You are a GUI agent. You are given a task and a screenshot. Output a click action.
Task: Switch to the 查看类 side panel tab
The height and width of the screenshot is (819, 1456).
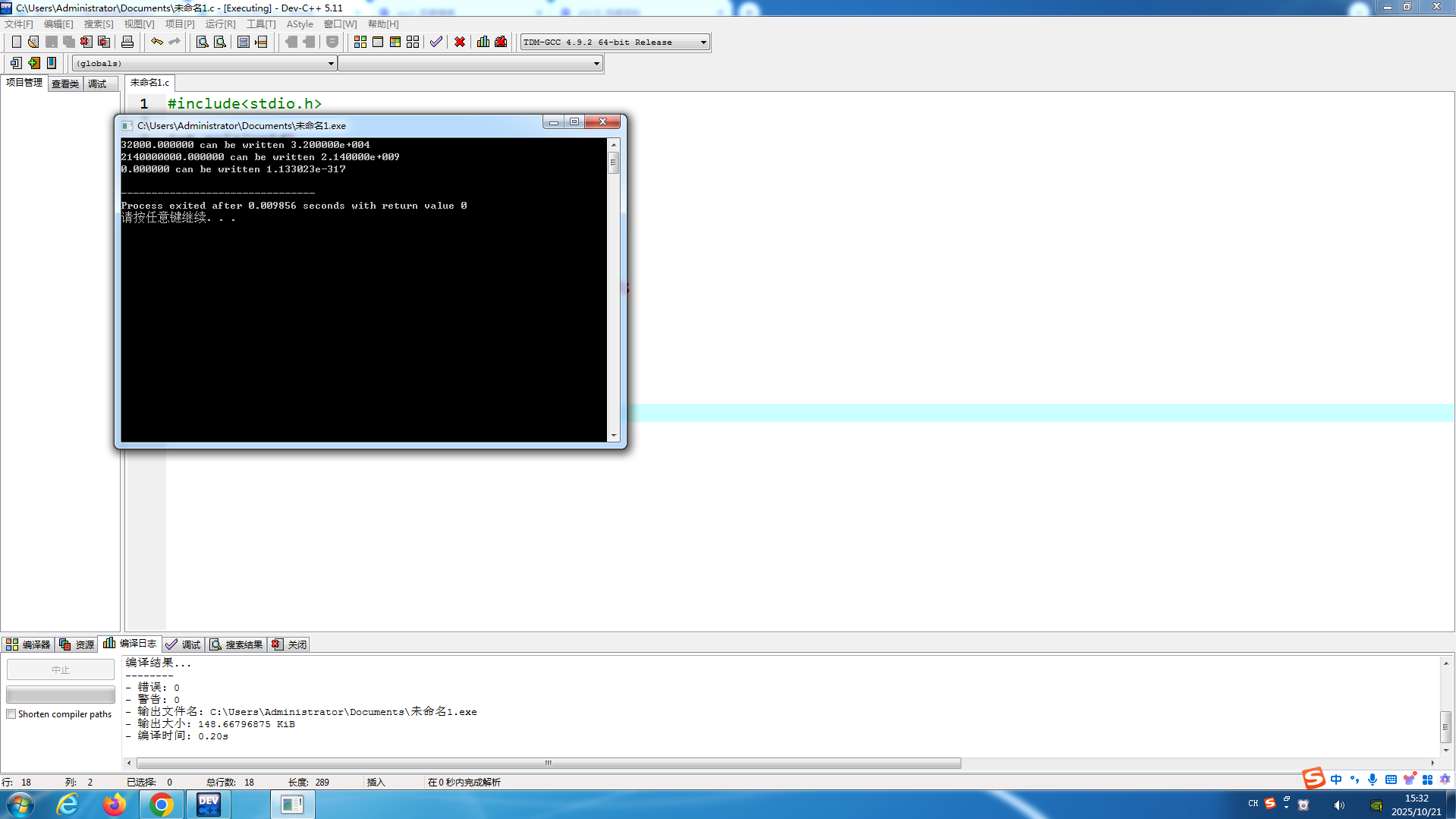click(65, 83)
